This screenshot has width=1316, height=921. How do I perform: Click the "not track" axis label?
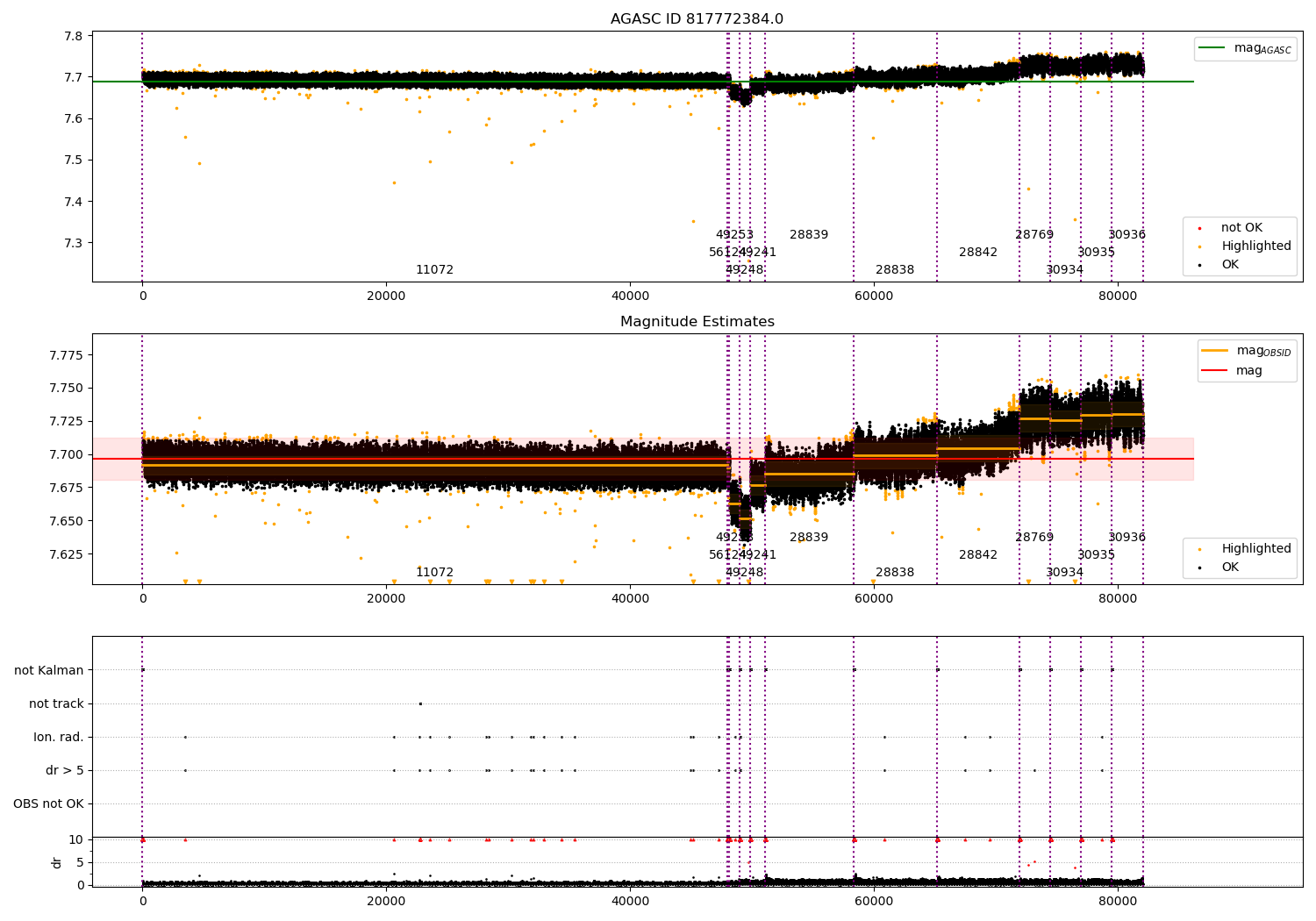pyautogui.click(x=56, y=704)
